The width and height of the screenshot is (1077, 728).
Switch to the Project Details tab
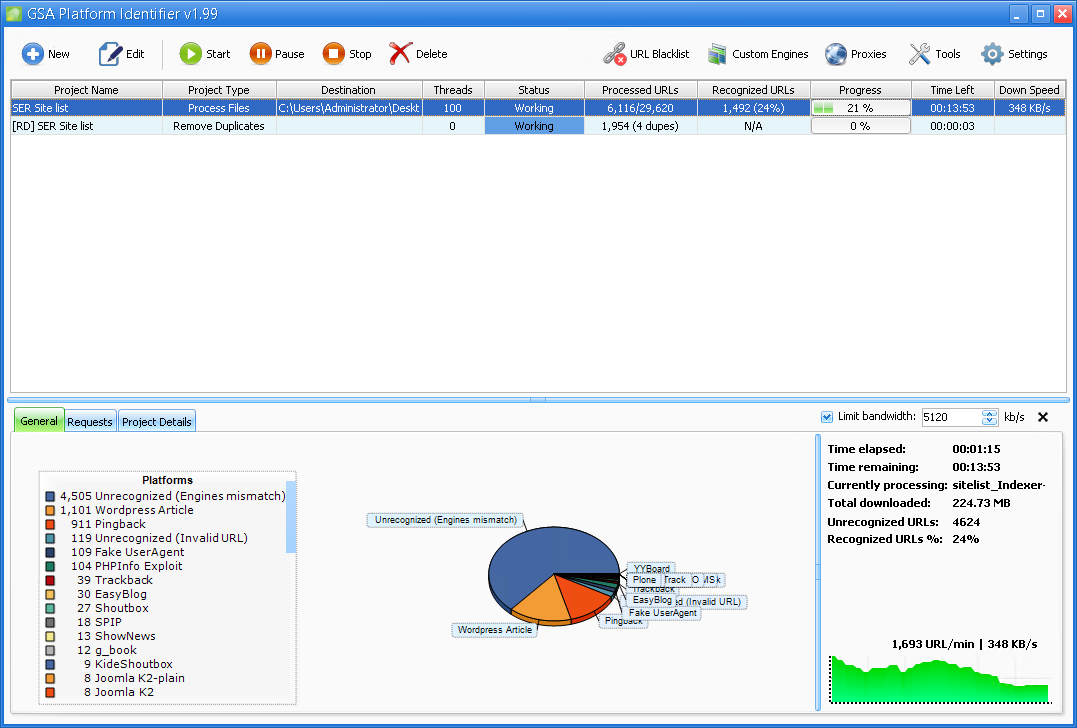pyautogui.click(x=157, y=422)
